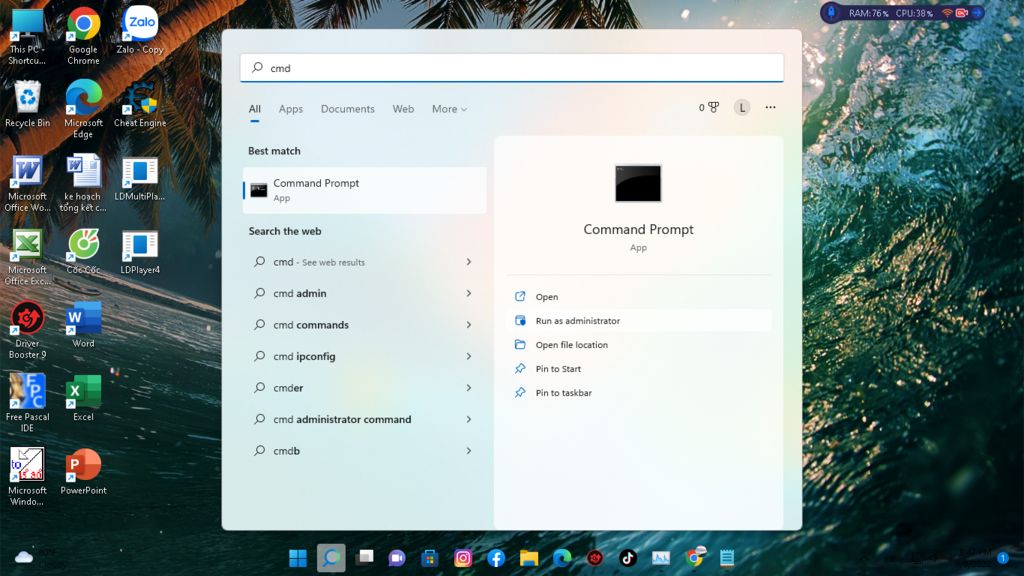Expand 'cmd administrator command' suggestion chevron

click(x=469, y=419)
